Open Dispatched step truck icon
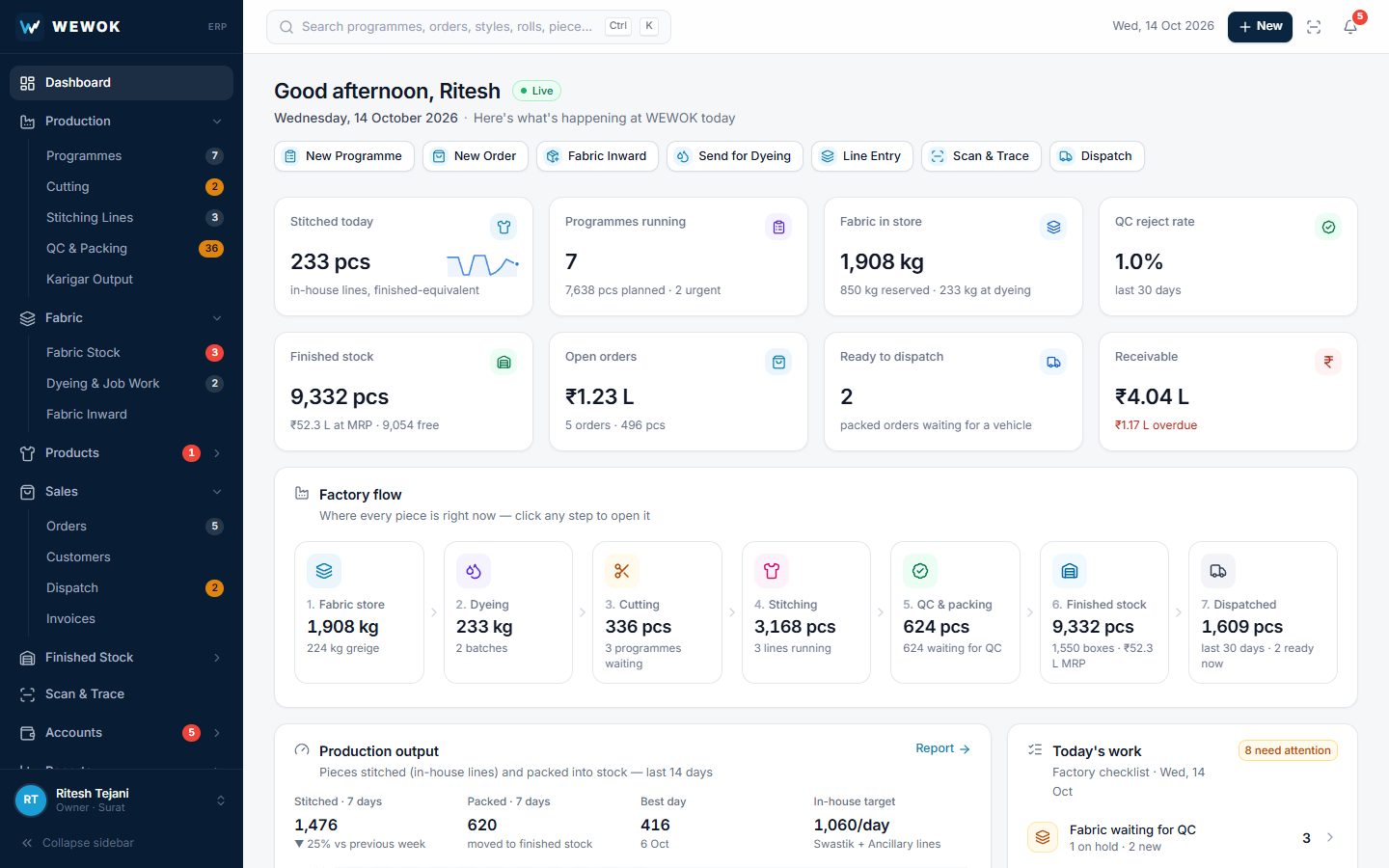 click(1218, 571)
